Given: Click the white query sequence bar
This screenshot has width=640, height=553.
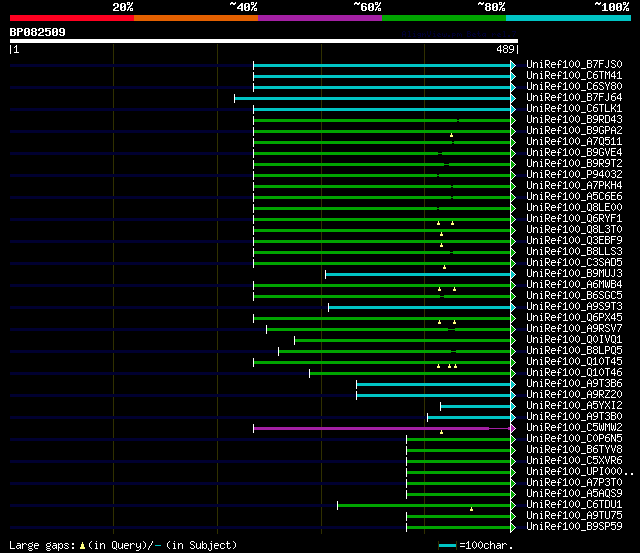Looking at the screenshot, I should point(264,41).
